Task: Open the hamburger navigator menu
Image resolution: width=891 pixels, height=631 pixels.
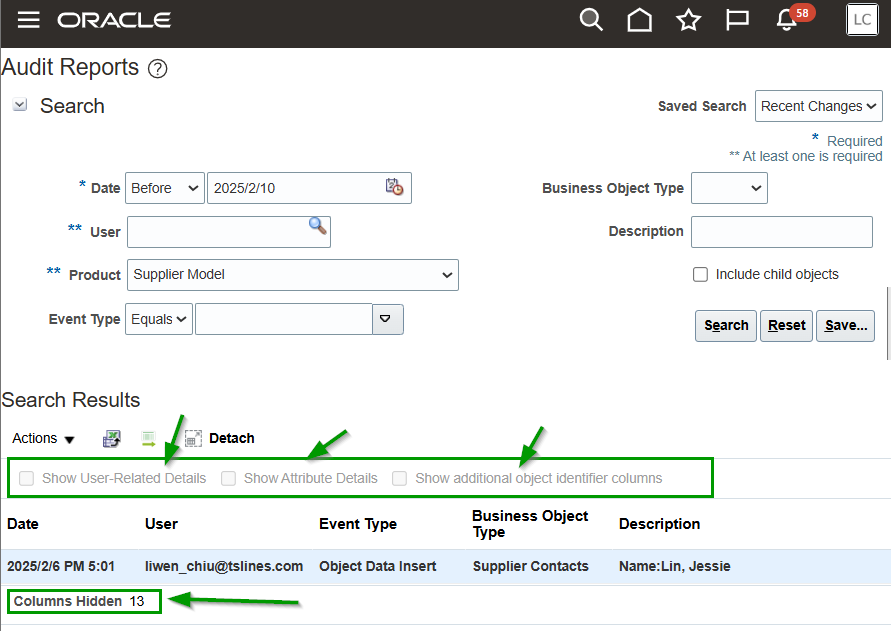Action: (x=28, y=20)
